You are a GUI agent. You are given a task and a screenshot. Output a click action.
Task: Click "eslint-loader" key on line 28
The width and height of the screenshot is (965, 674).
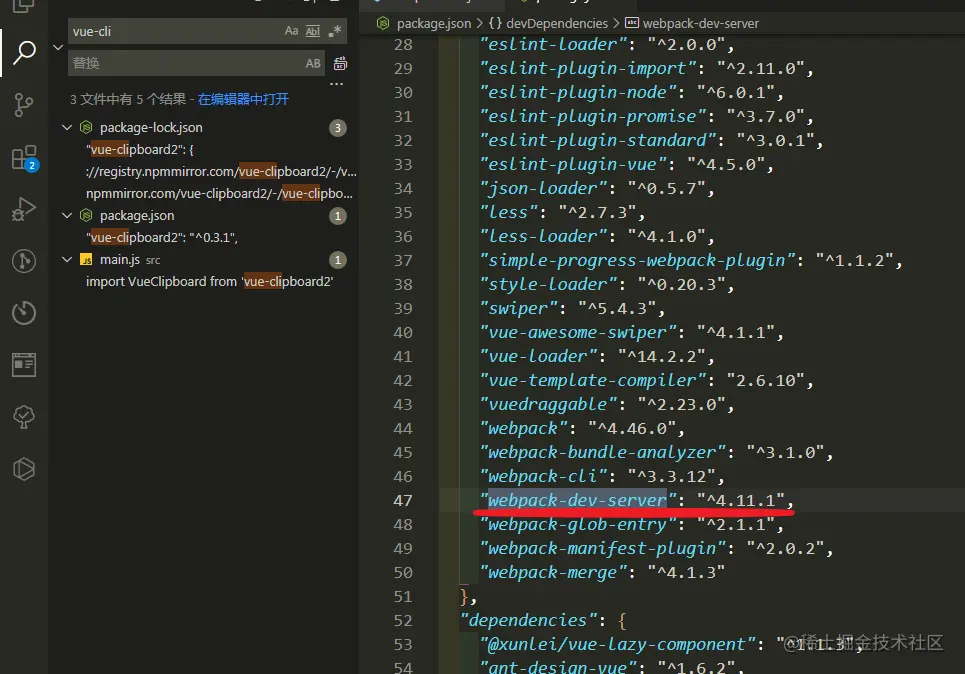(553, 44)
